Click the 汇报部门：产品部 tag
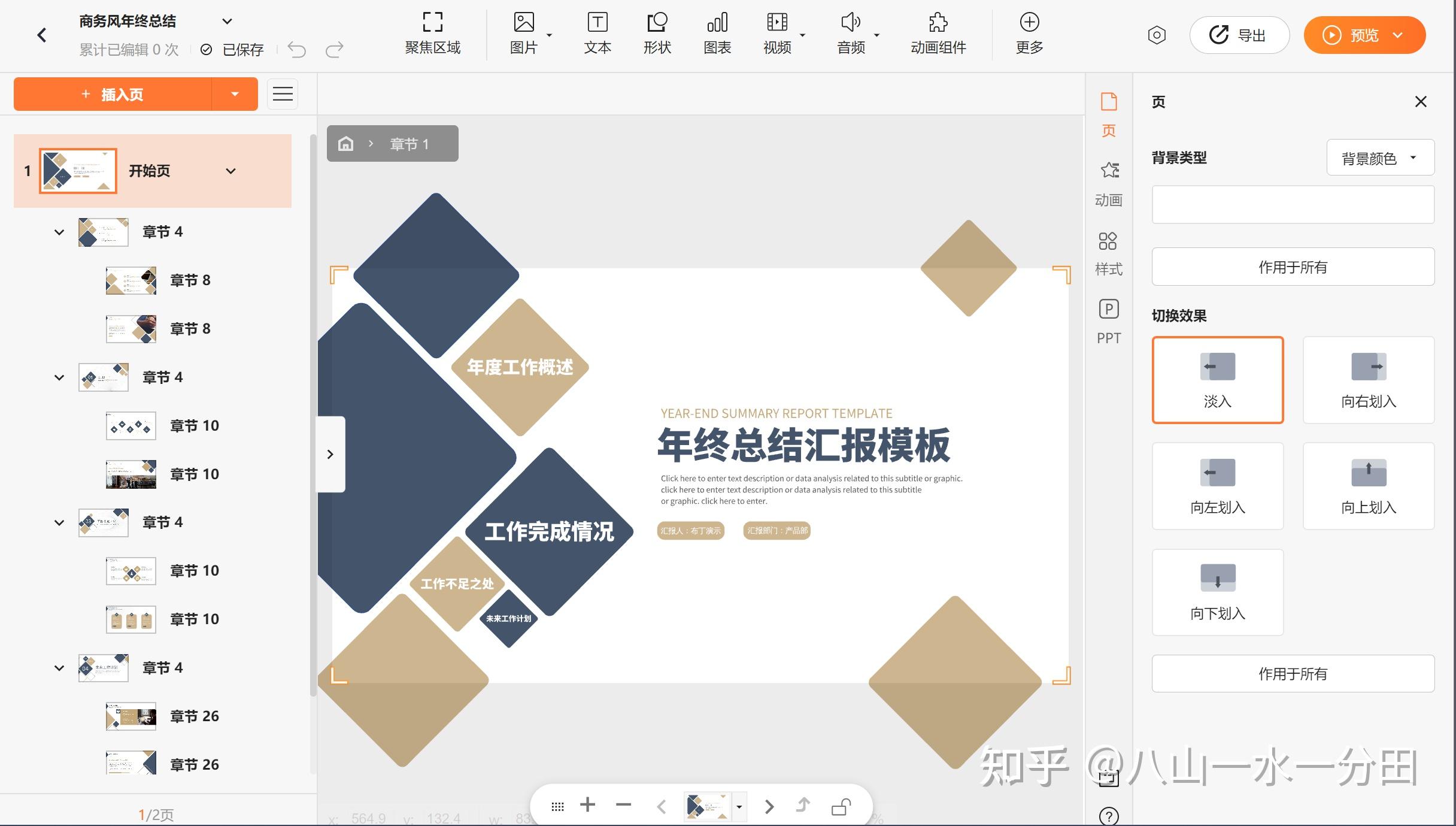Viewport: 1456px width, 826px height. coord(777,531)
